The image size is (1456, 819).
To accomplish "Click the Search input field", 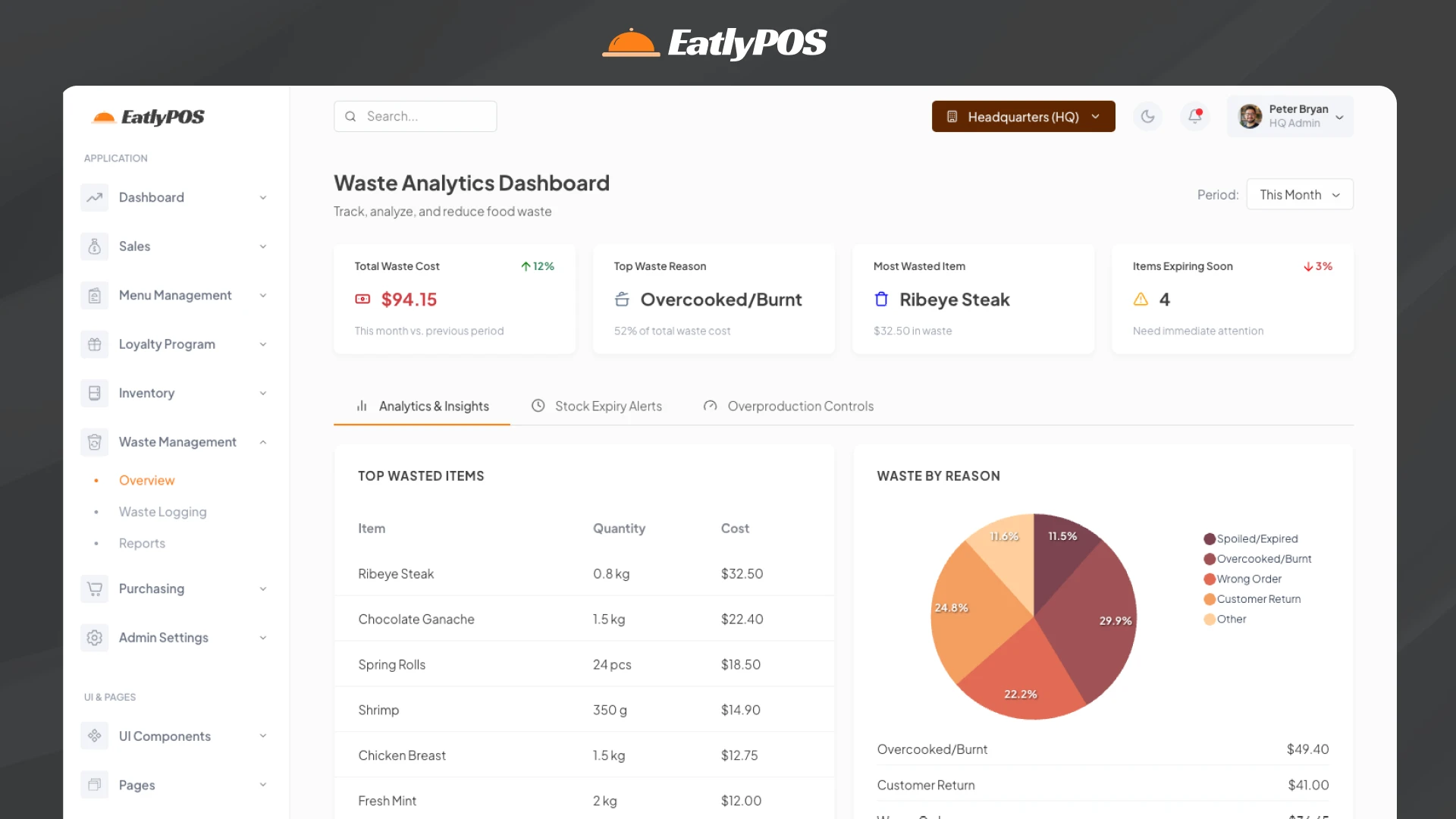I will [x=416, y=116].
